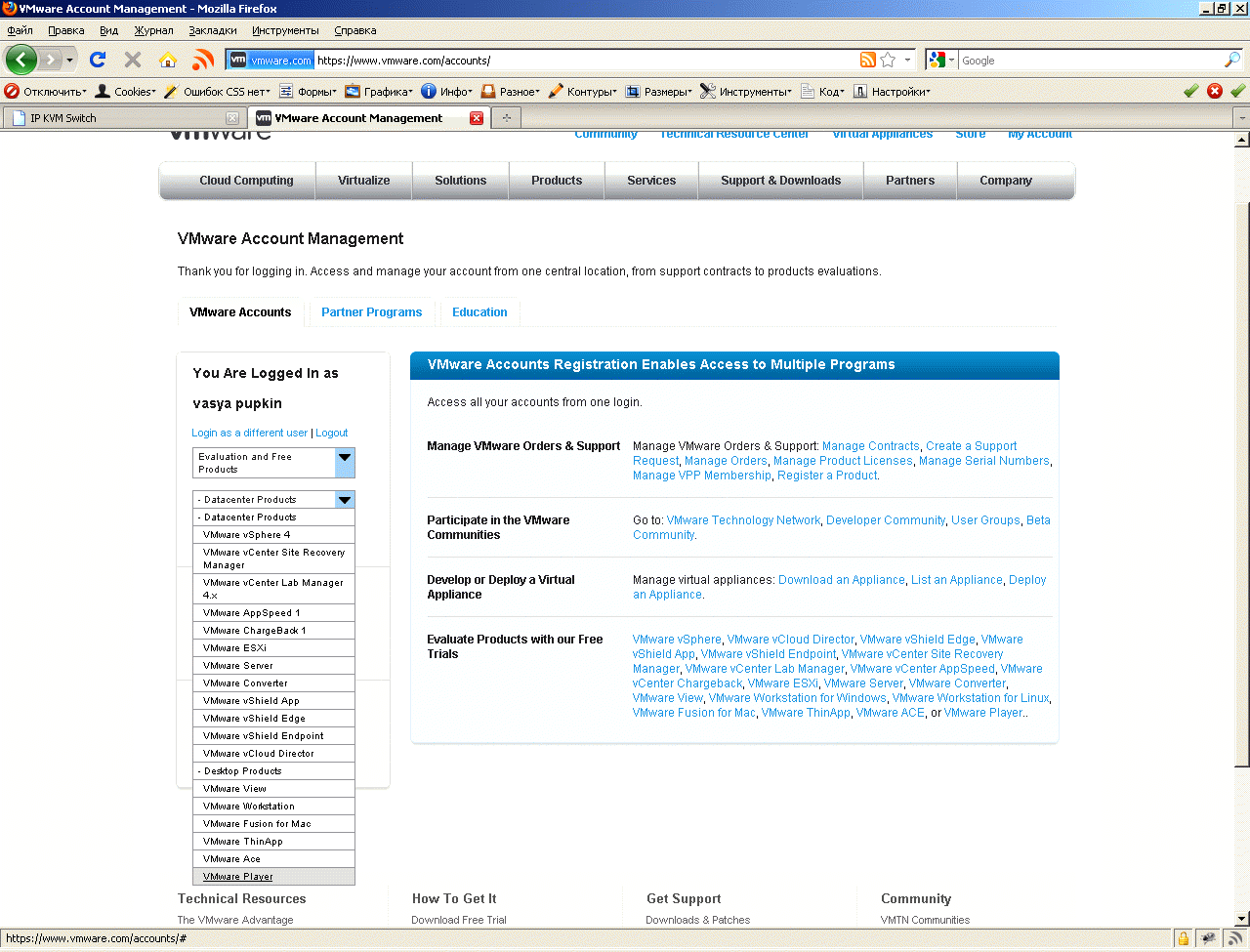
Task: Click the RSS icon in the status bar
Action: [1235, 939]
